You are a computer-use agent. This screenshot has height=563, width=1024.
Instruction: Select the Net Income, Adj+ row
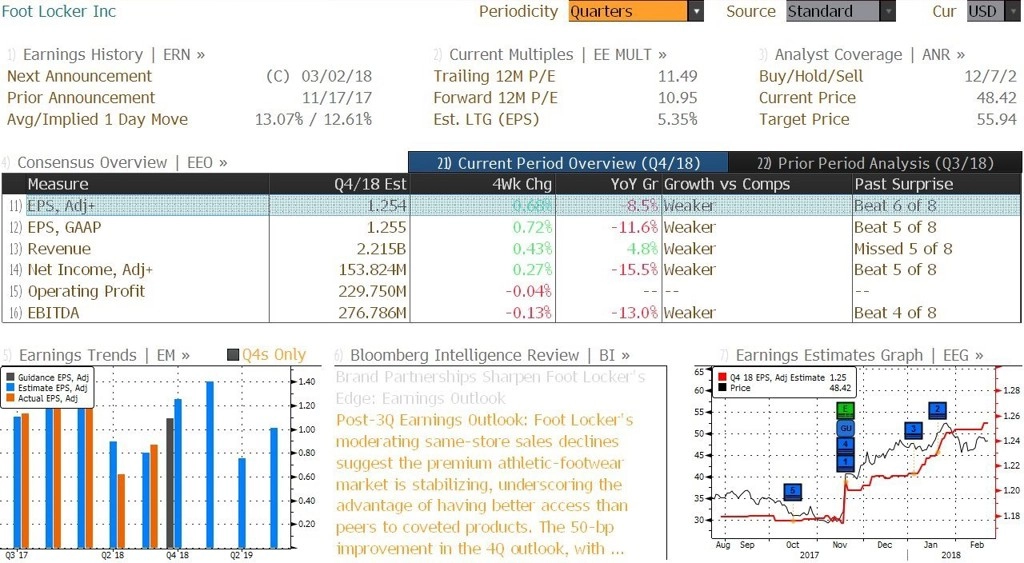[x=511, y=270]
